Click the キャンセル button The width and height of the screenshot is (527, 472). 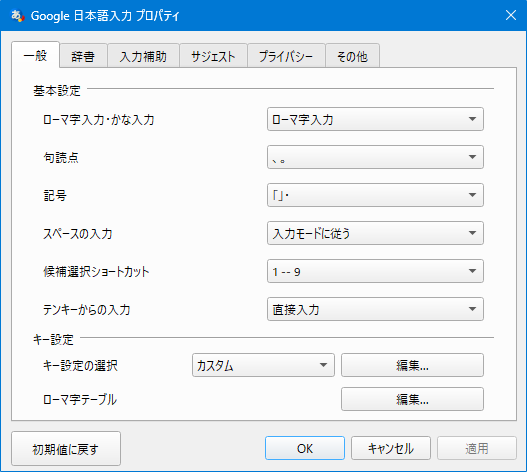point(391,448)
